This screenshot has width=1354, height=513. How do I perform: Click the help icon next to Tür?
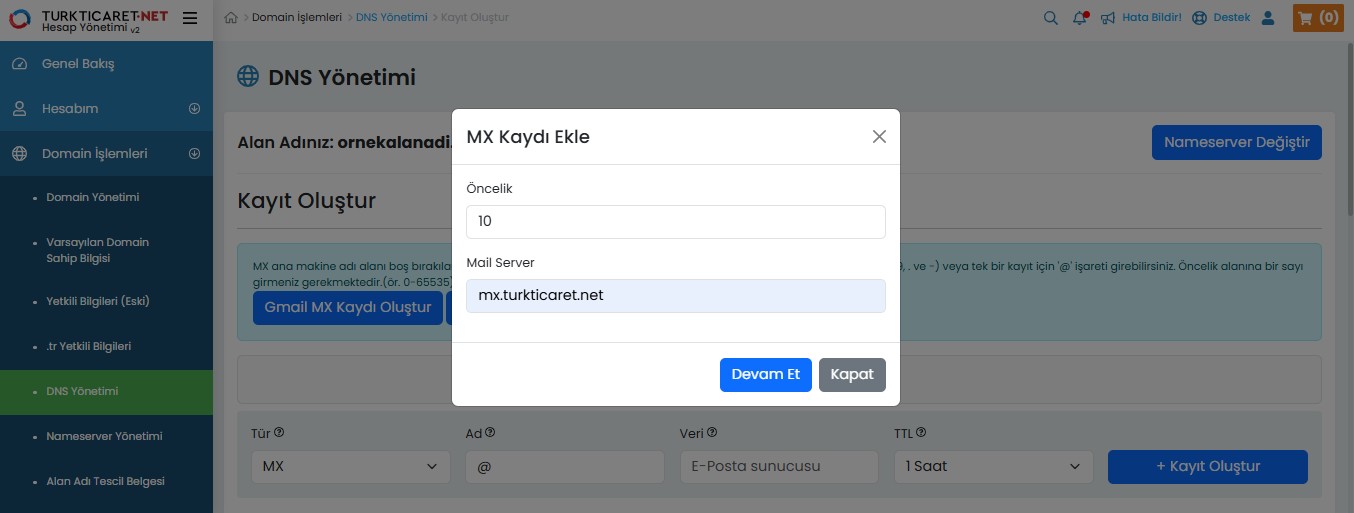coord(279,433)
